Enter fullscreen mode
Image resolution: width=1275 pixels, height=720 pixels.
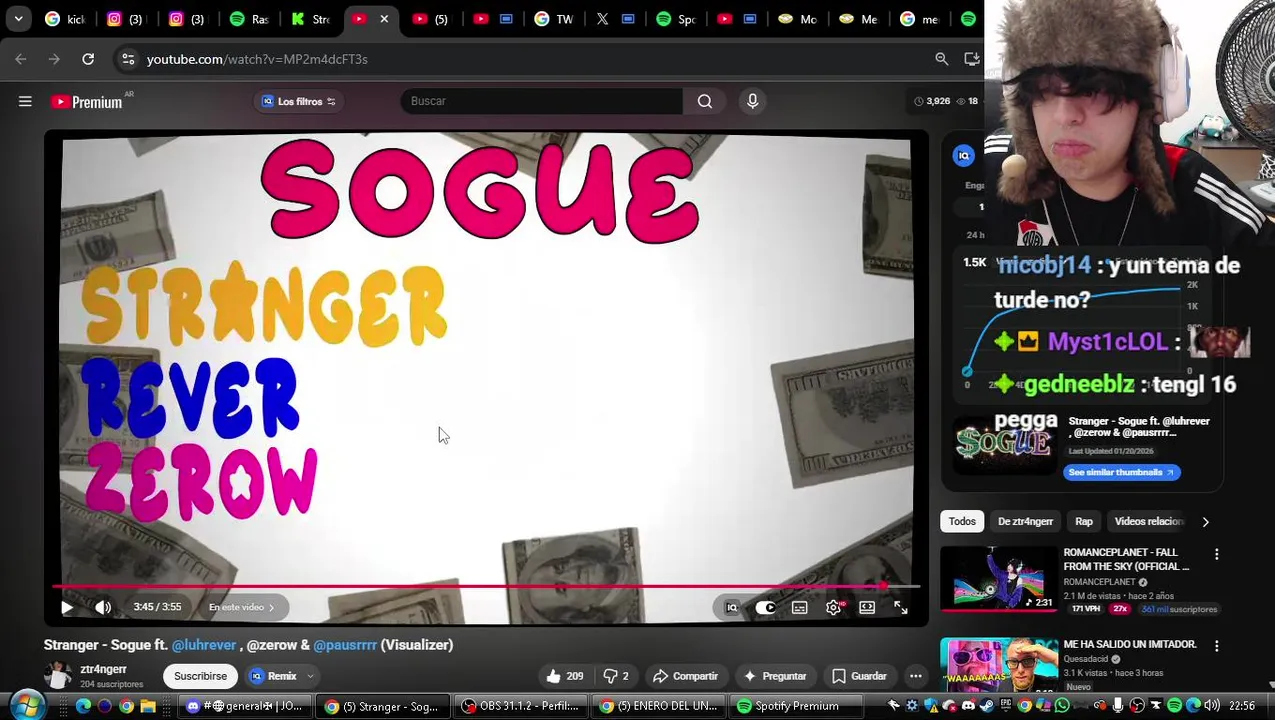(901, 607)
